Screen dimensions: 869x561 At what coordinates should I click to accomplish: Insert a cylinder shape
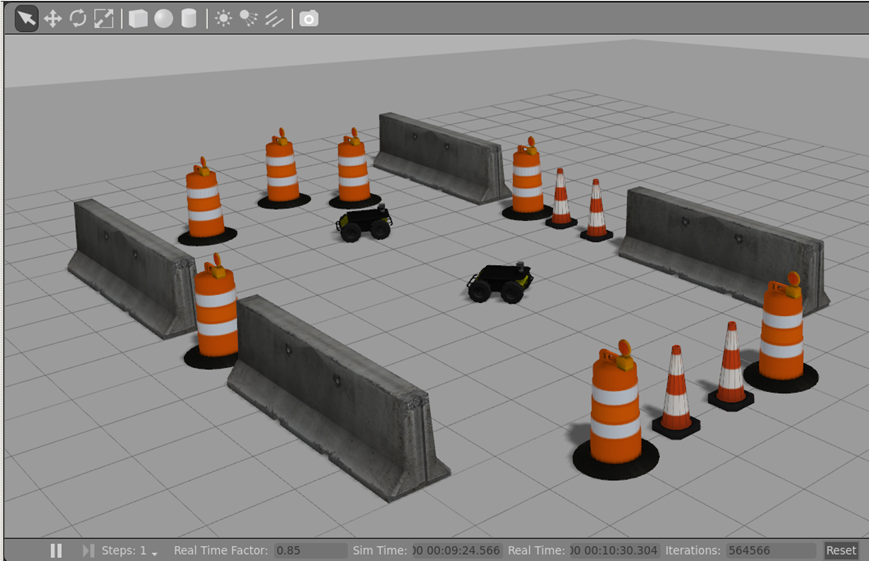click(x=189, y=19)
